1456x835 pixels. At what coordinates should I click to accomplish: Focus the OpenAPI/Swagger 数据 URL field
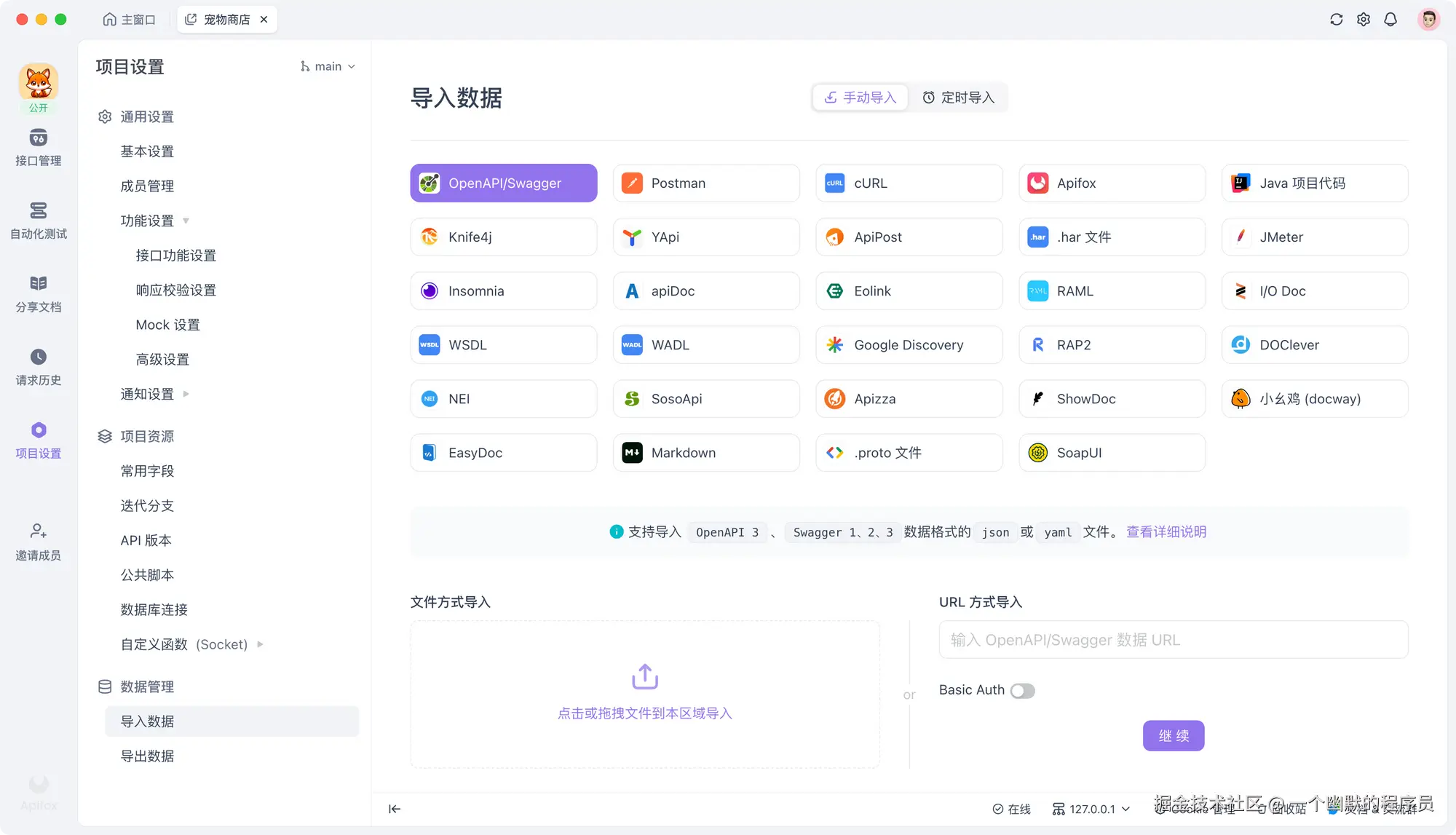(1174, 640)
